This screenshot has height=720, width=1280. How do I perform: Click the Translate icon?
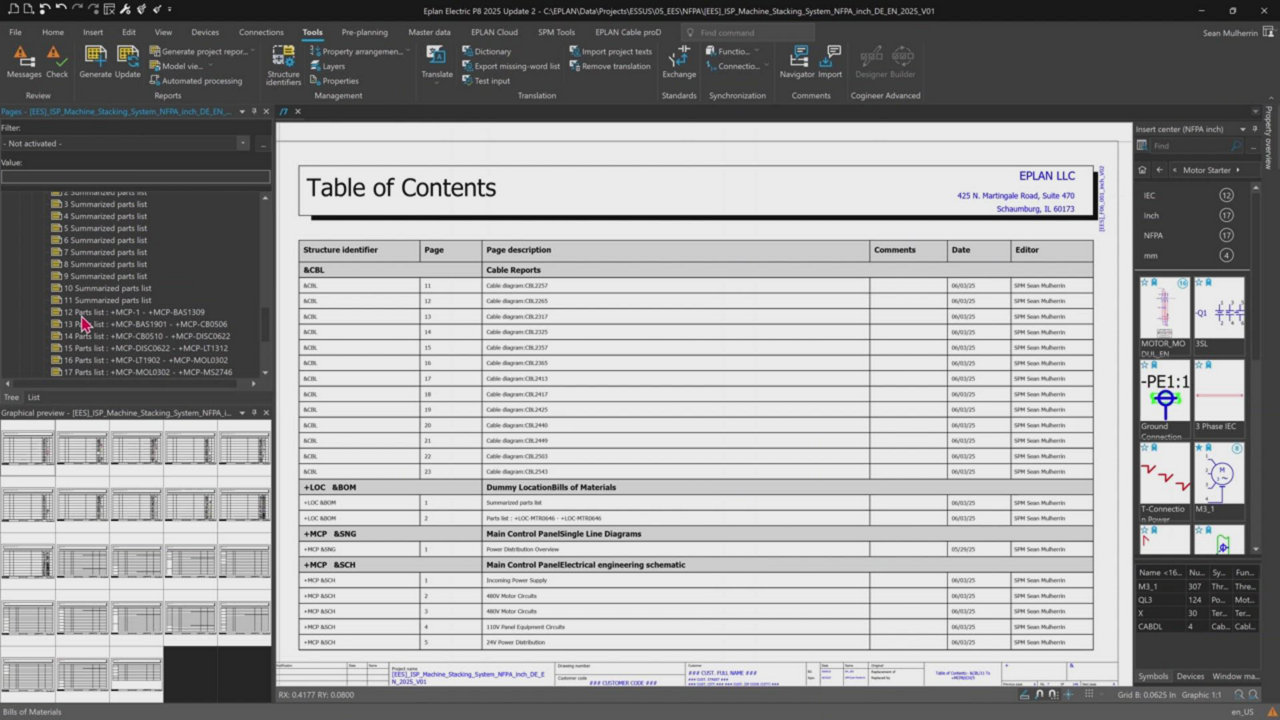coord(437,60)
